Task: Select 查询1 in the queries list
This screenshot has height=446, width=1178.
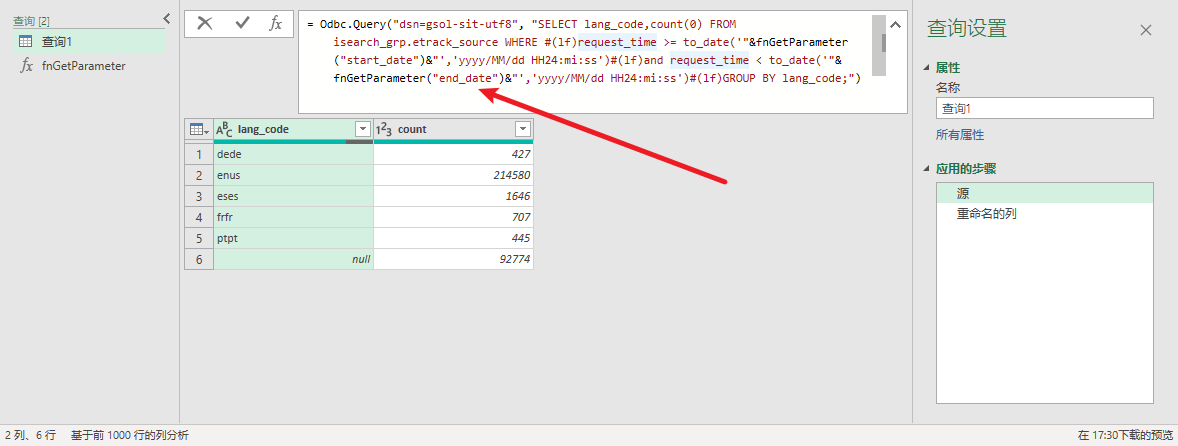Action: [57, 41]
